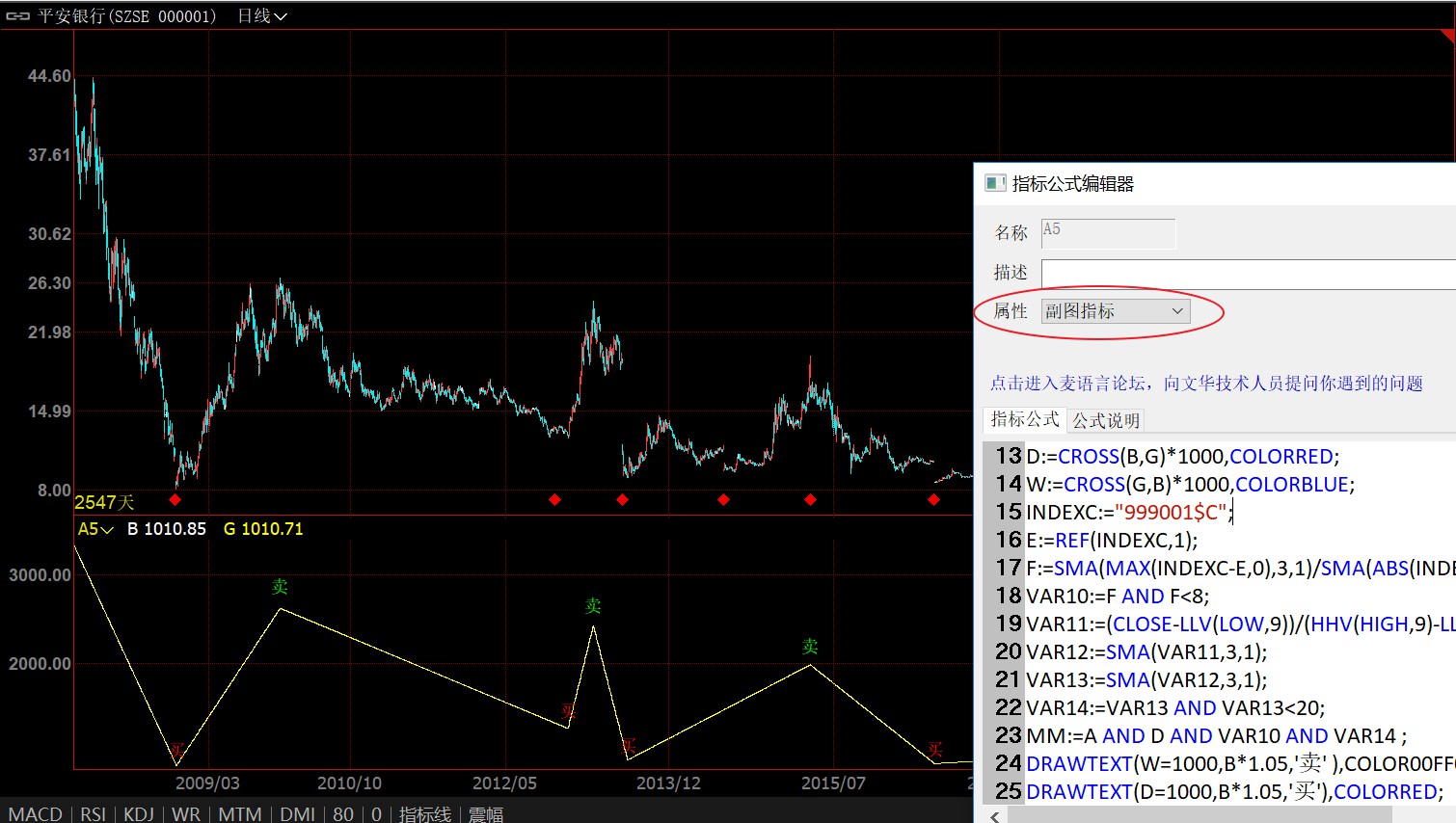
Task: Click the red 买 signal at the 2009 low
Action: (x=176, y=750)
